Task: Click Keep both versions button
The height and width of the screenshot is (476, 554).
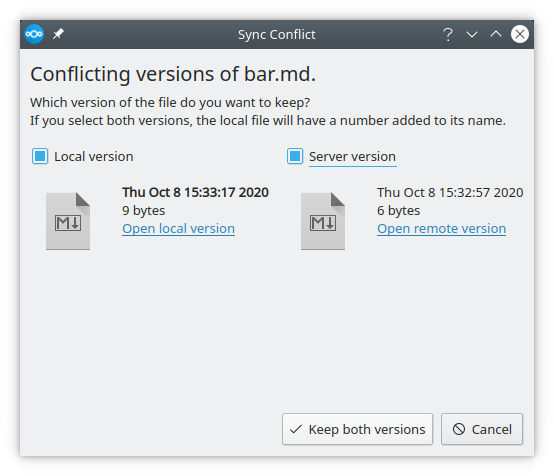Action: [x=357, y=429]
